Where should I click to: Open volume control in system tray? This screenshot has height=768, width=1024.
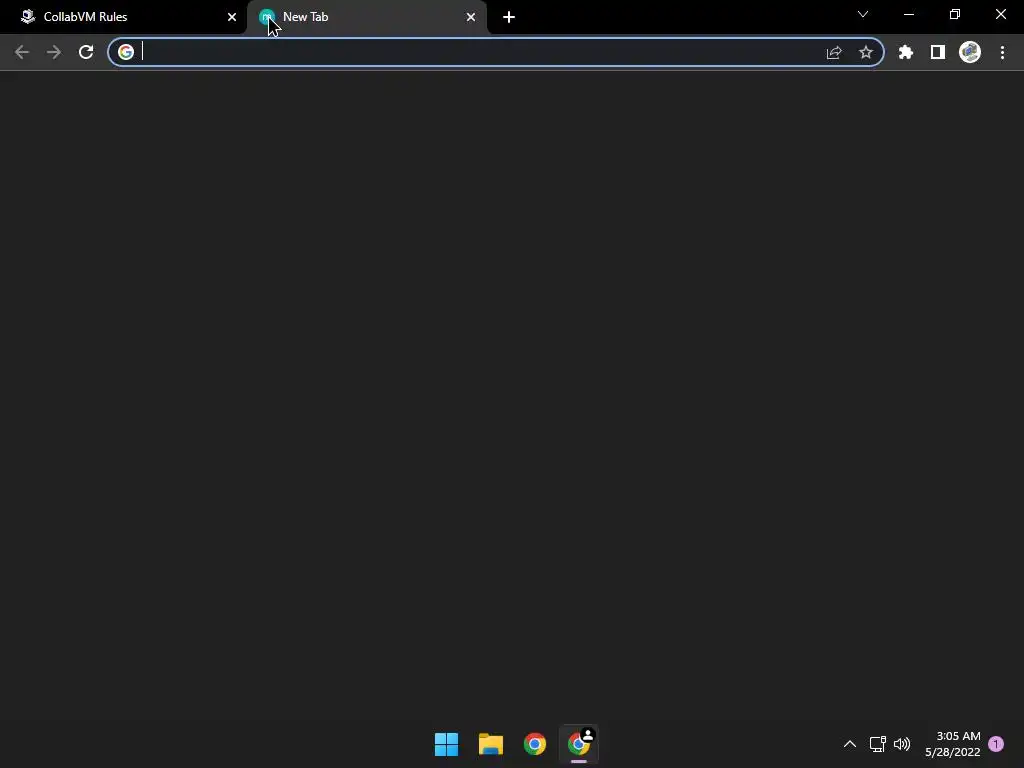[x=902, y=744]
